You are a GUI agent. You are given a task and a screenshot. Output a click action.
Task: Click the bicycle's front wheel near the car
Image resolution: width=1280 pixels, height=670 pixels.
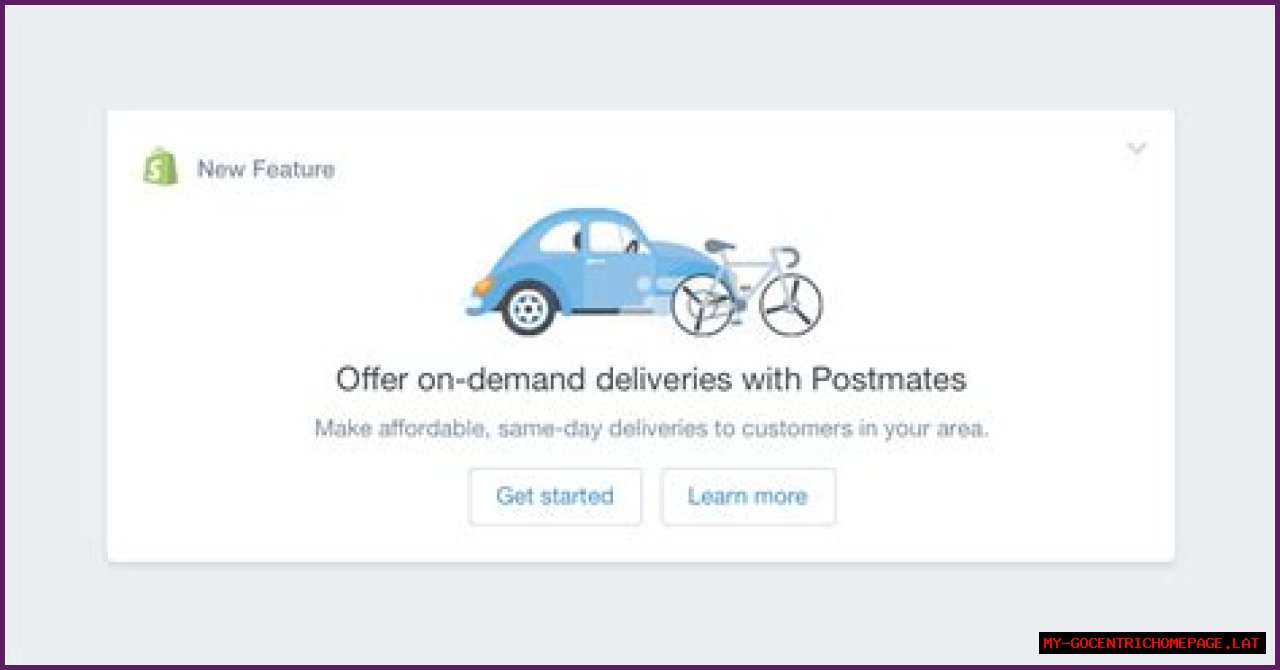click(703, 305)
